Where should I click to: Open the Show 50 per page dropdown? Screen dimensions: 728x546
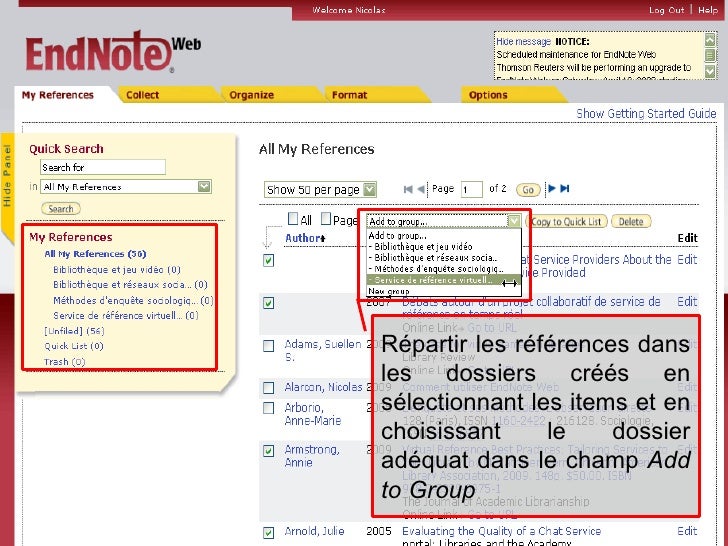pyautogui.click(x=320, y=189)
